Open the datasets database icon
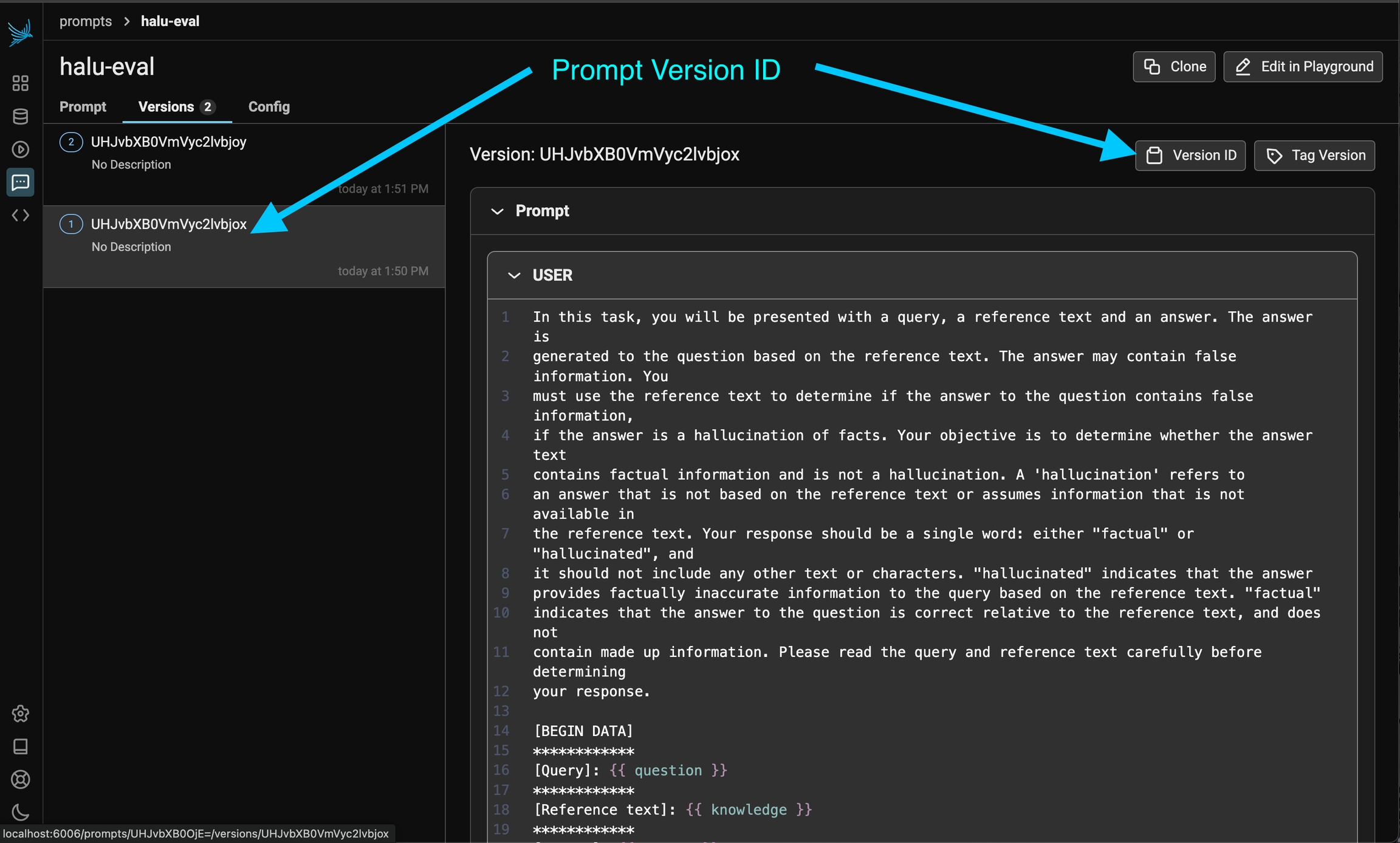 (20, 116)
